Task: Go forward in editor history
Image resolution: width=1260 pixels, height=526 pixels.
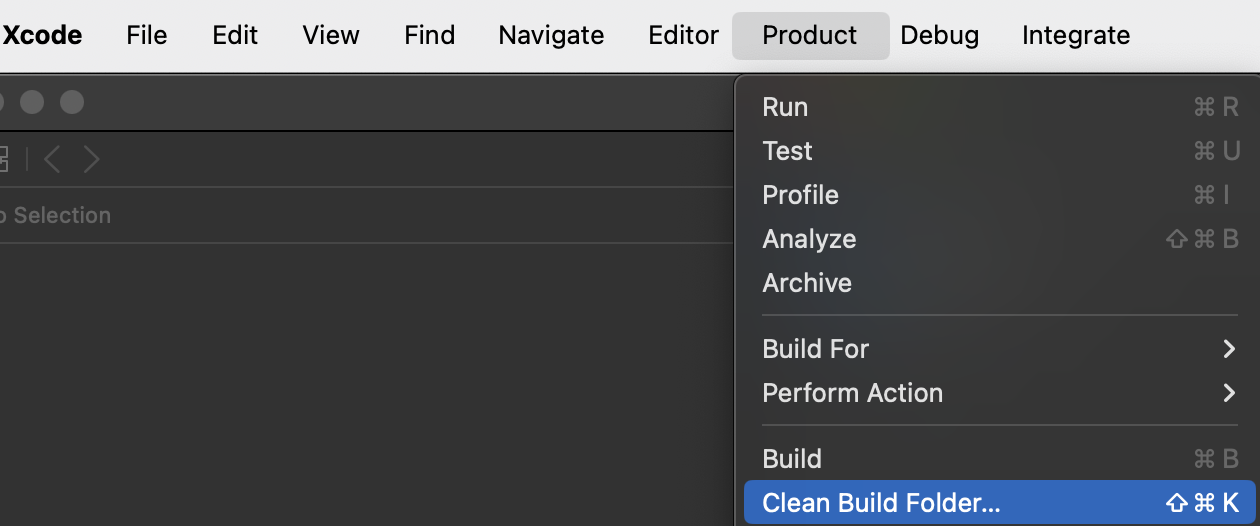Action: click(x=91, y=159)
